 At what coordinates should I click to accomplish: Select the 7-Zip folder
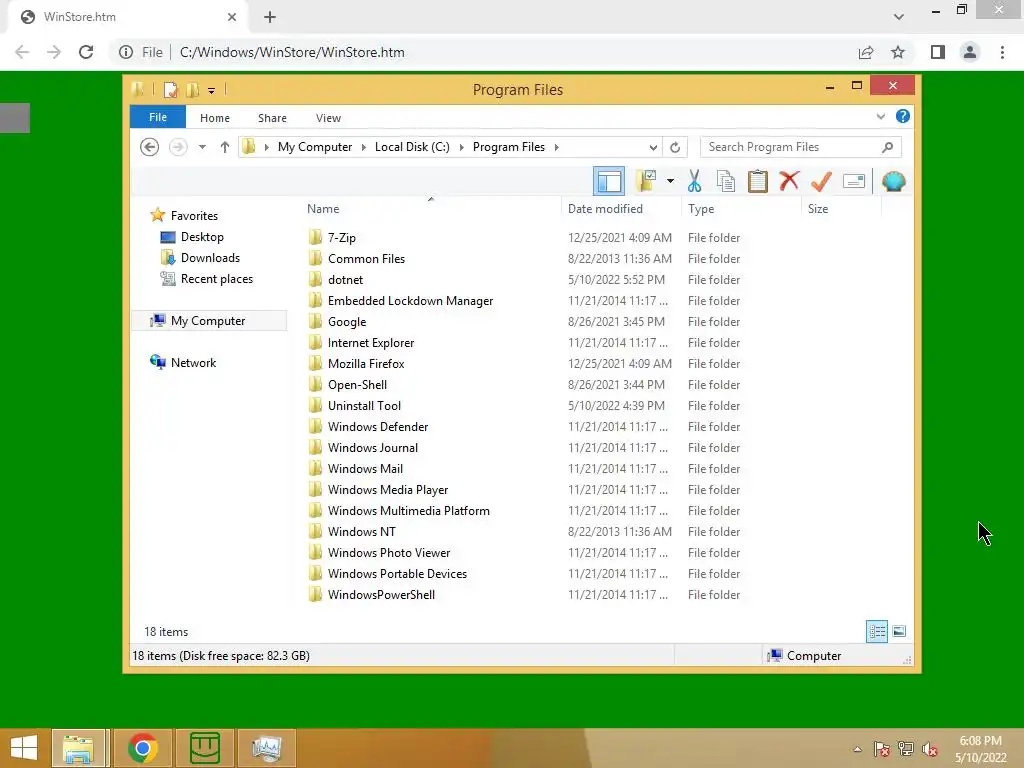tap(342, 238)
